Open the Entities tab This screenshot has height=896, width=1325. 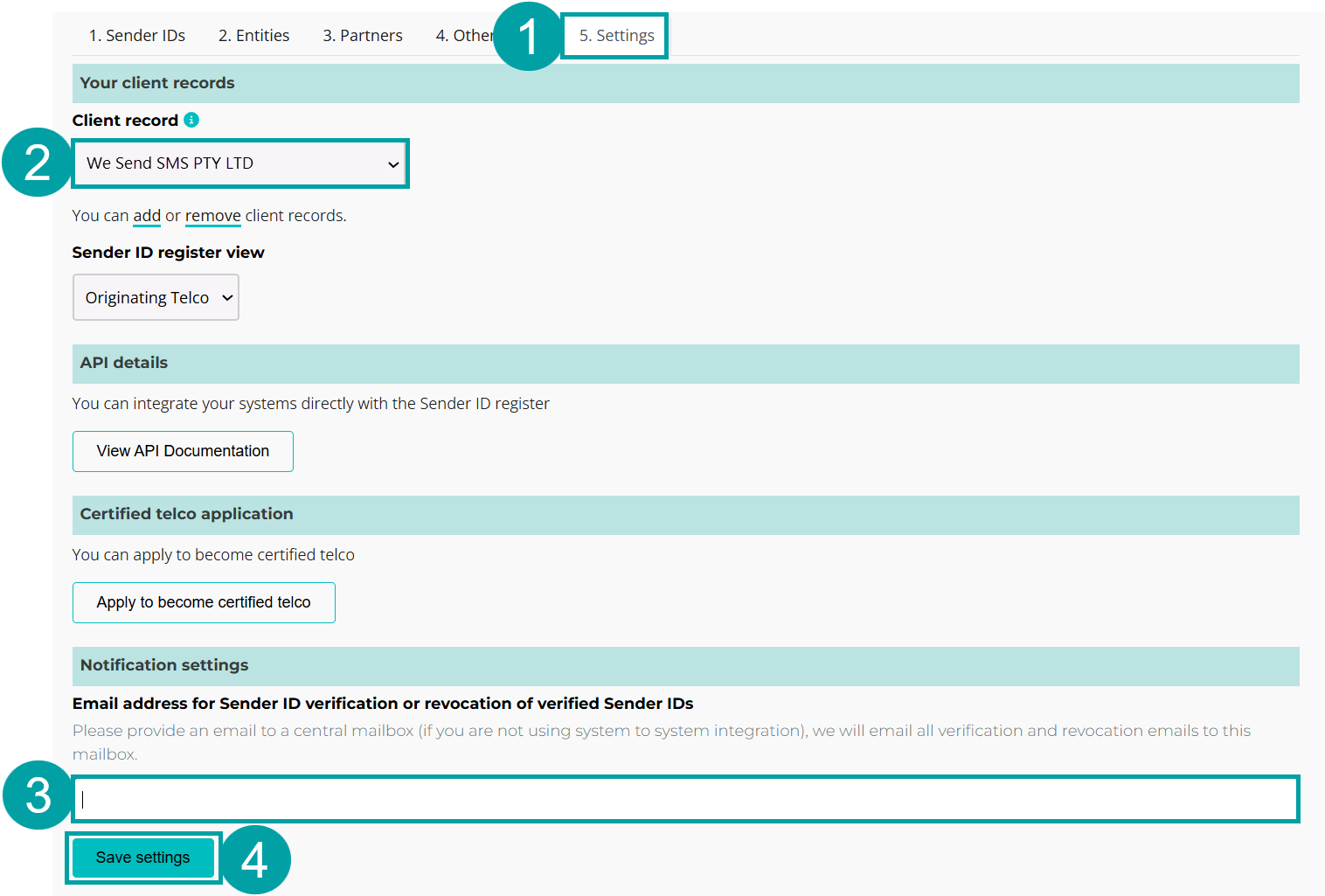pyautogui.click(x=253, y=35)
